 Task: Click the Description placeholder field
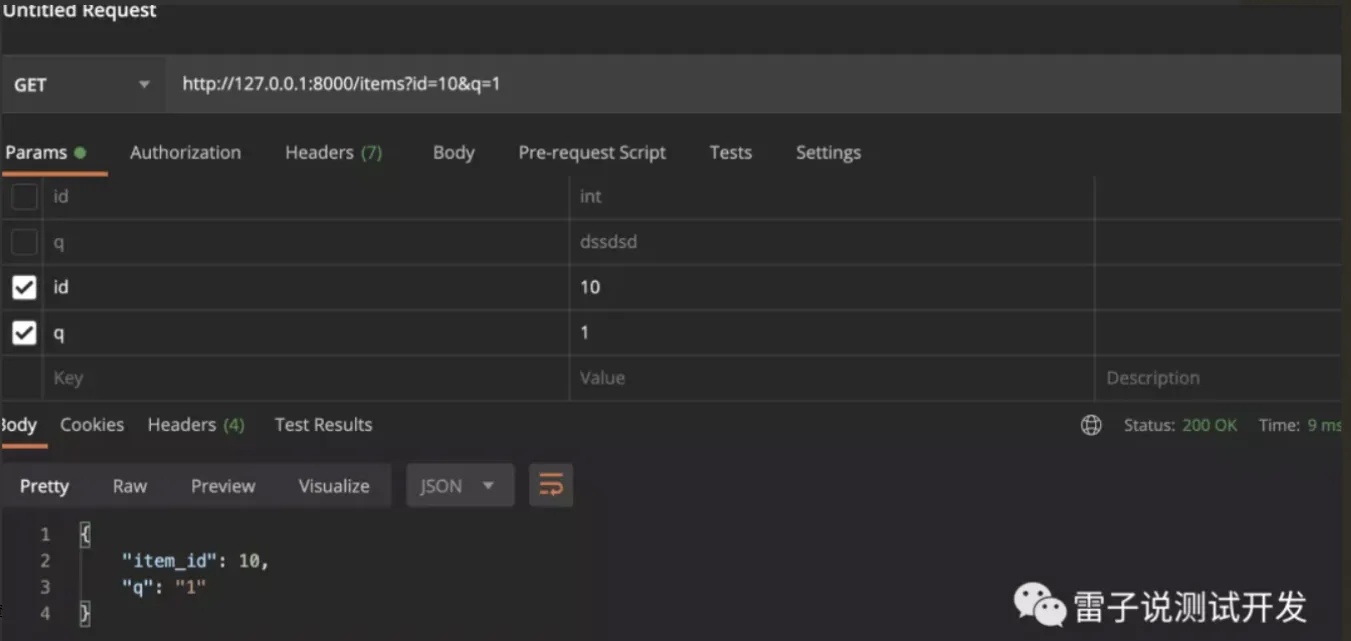[1218, 378]
